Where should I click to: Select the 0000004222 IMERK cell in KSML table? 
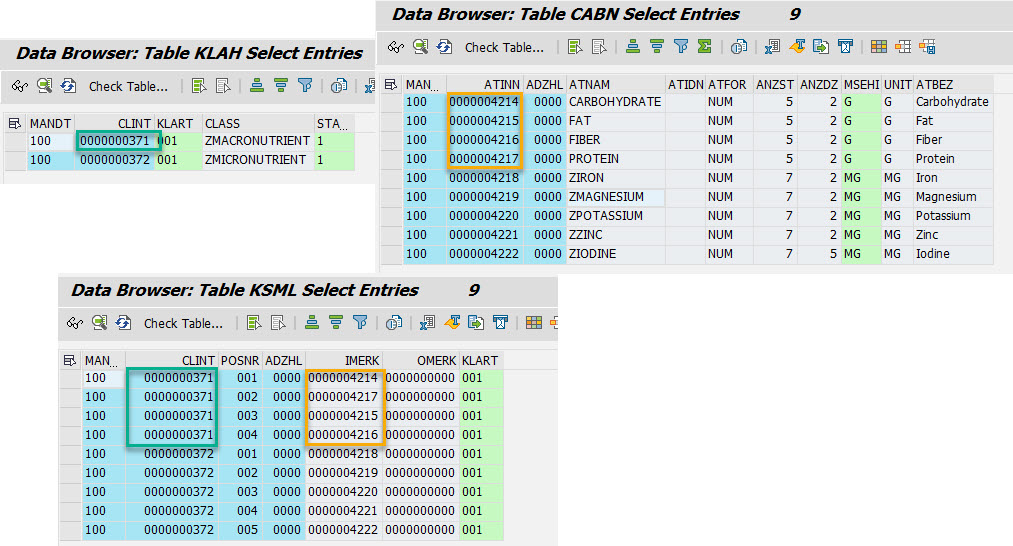click(x=344, y=530)
